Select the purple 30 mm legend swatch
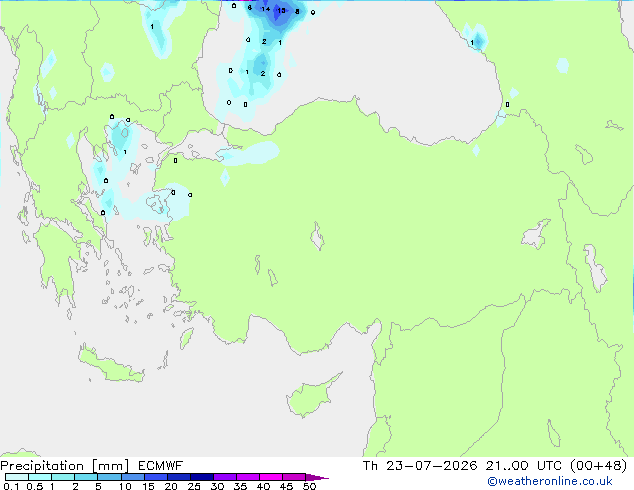 click(x=225, y=477)
